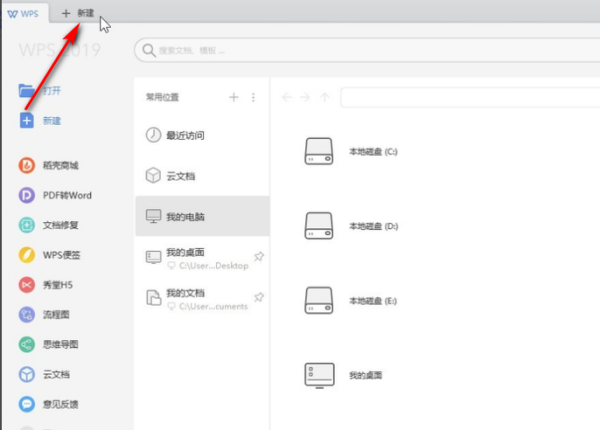Click the forward navigation arrow
The height and width of the screenshot is (430, 600).
(x=305, y=97)
